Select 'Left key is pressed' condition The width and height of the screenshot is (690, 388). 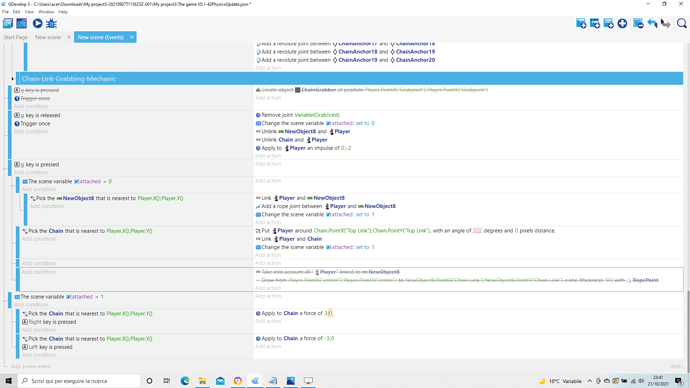click(47, 347)
